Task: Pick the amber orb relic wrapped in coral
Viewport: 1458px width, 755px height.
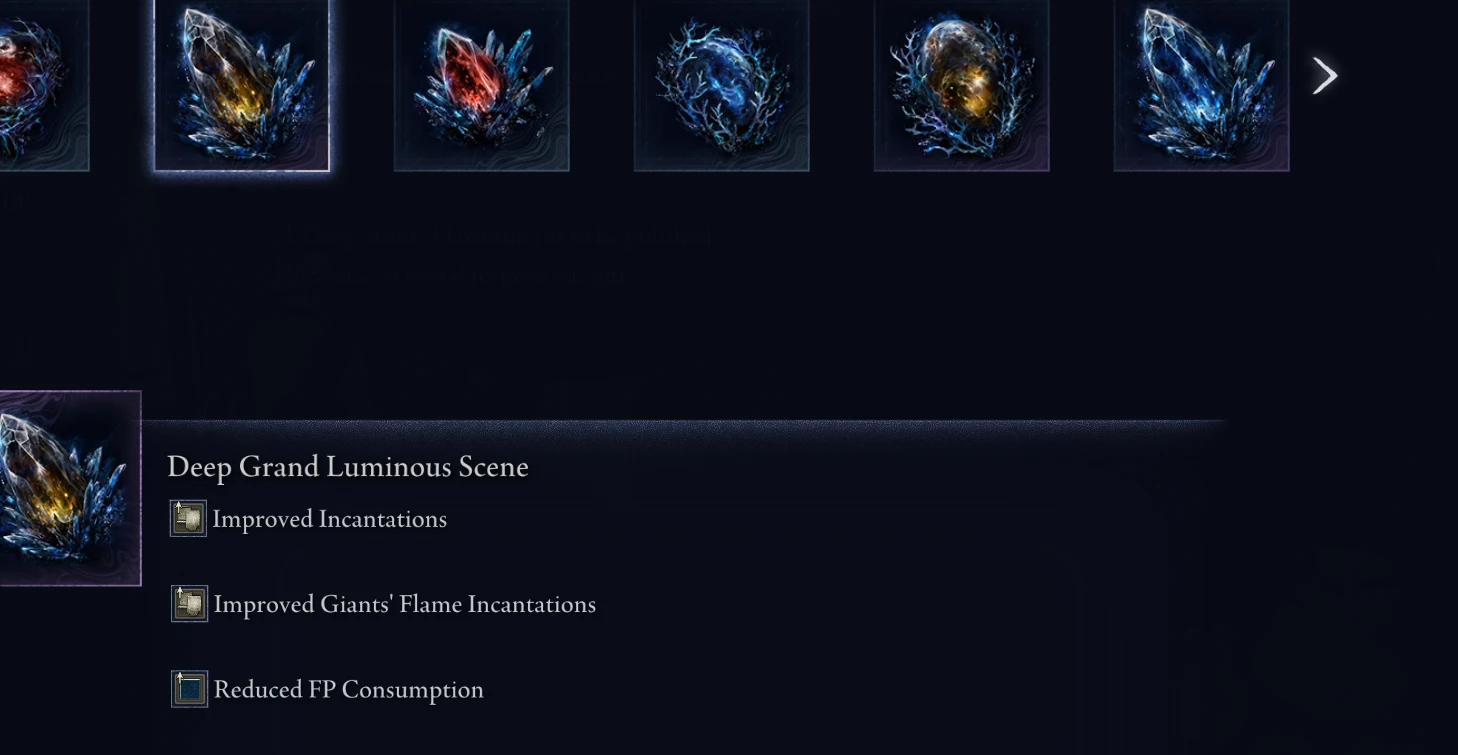Action: (961, 85)
